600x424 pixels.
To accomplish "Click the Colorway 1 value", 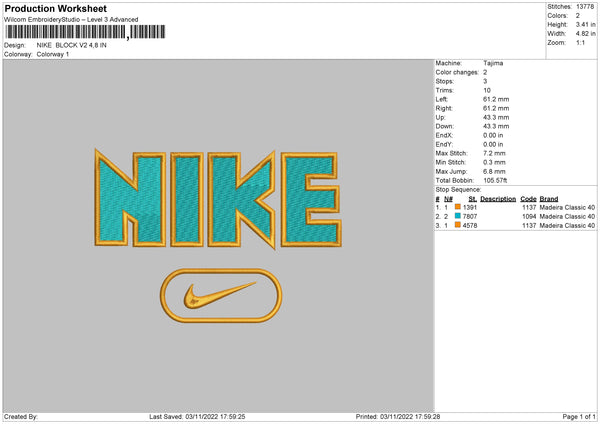I will click(53, 55).
